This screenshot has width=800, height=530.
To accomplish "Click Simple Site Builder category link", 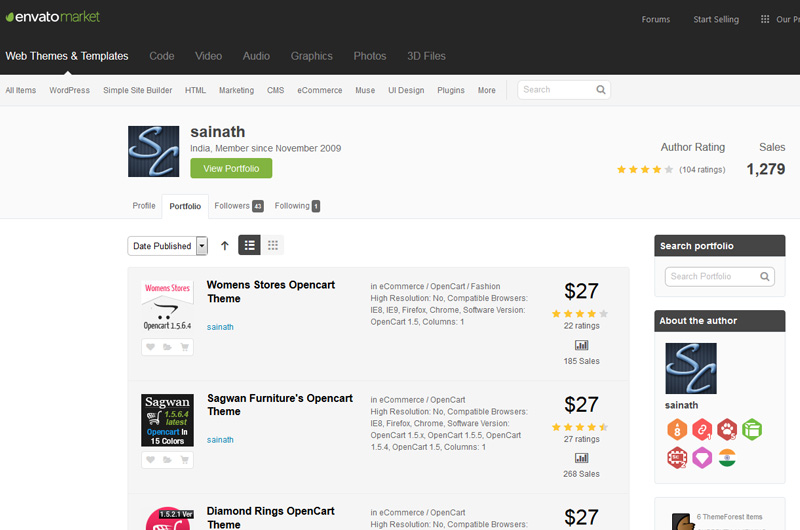I will 138,90.
